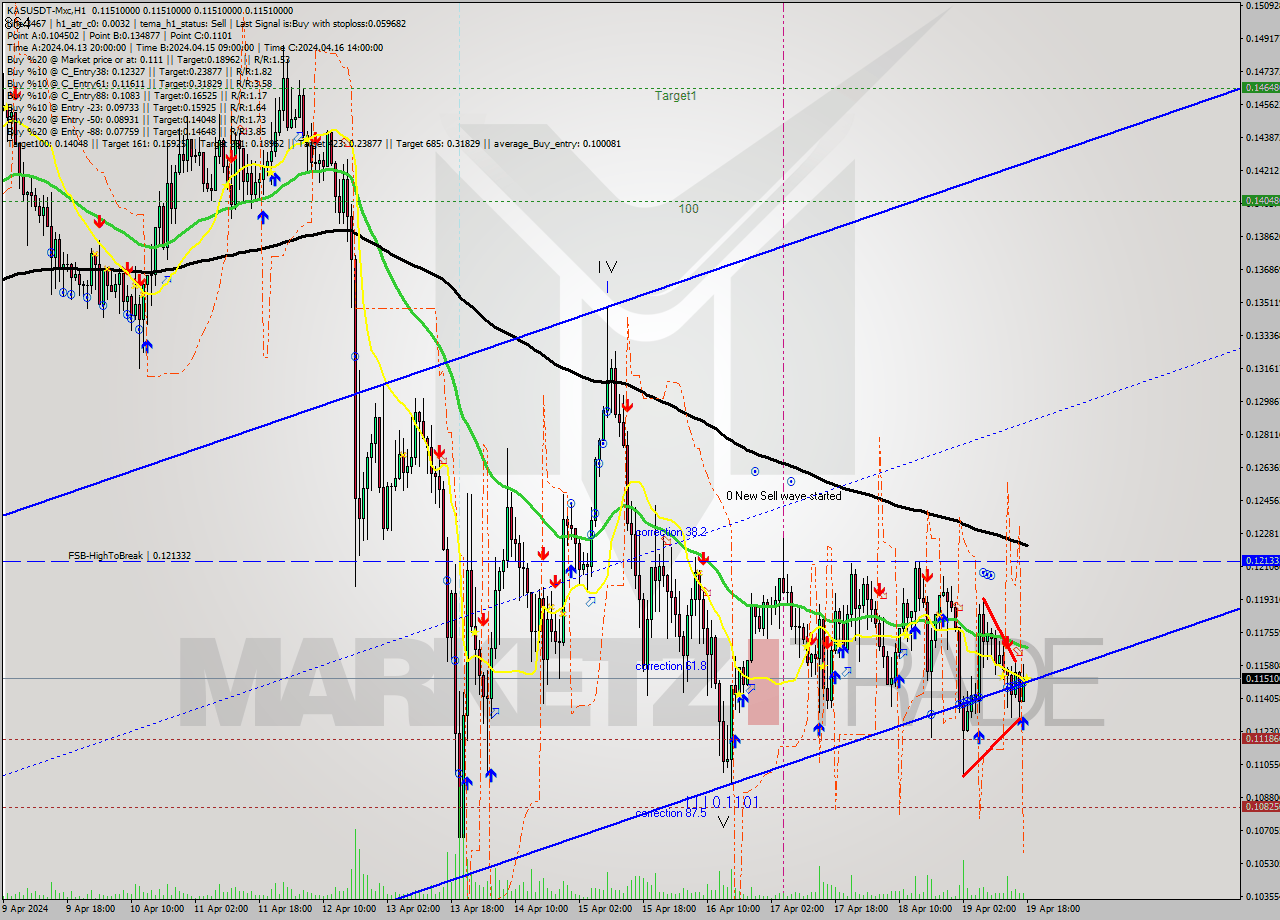Click the KASUSDT-Mxc,H1 symbol title

45,11
